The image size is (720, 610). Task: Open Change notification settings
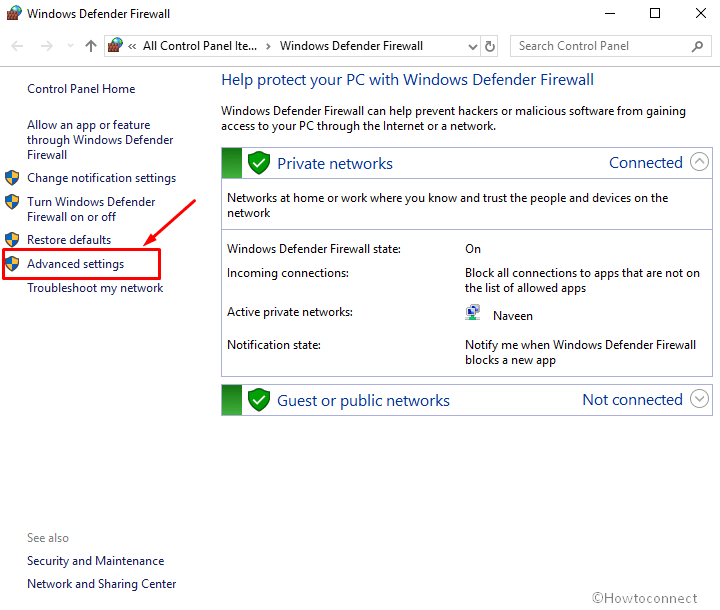[101, 178]
